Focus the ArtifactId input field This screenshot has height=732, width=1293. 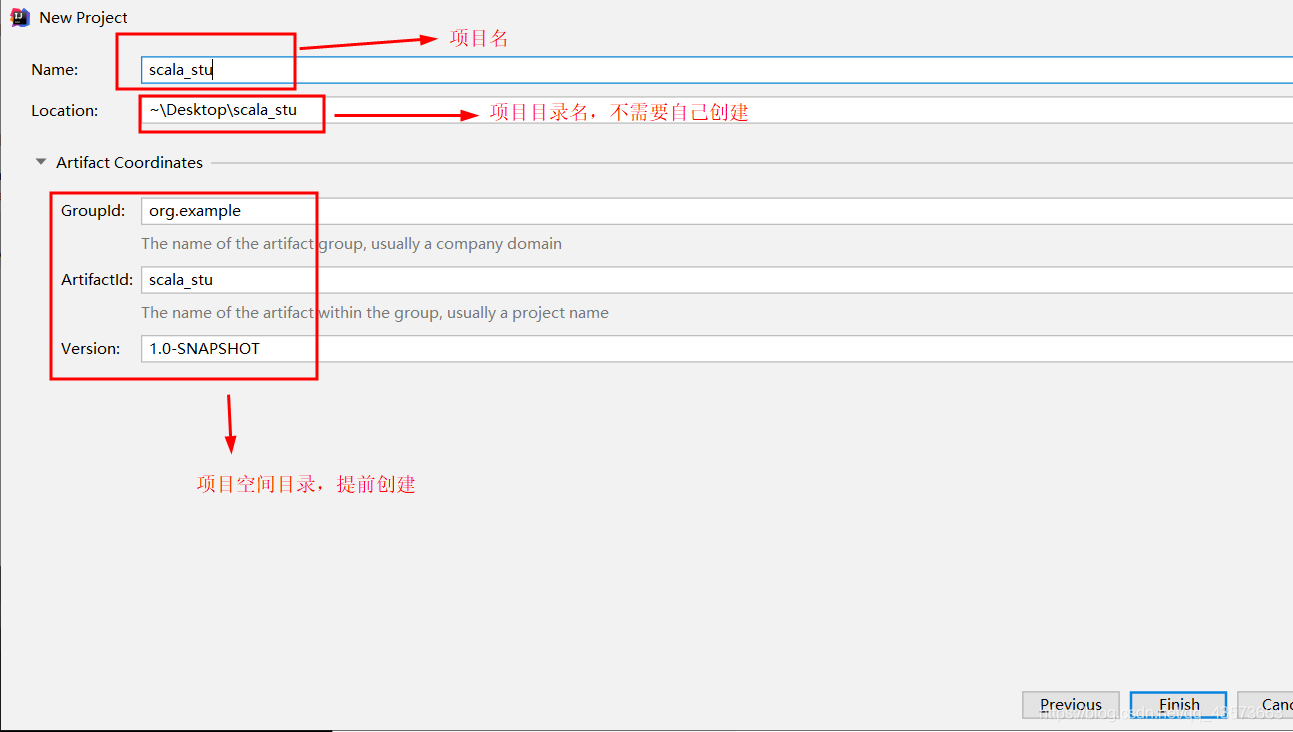pos(717,280)
